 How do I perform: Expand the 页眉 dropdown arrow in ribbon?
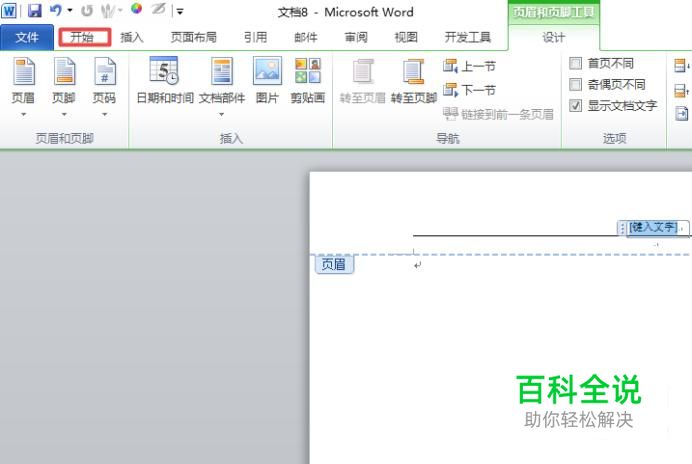[23, 114]
